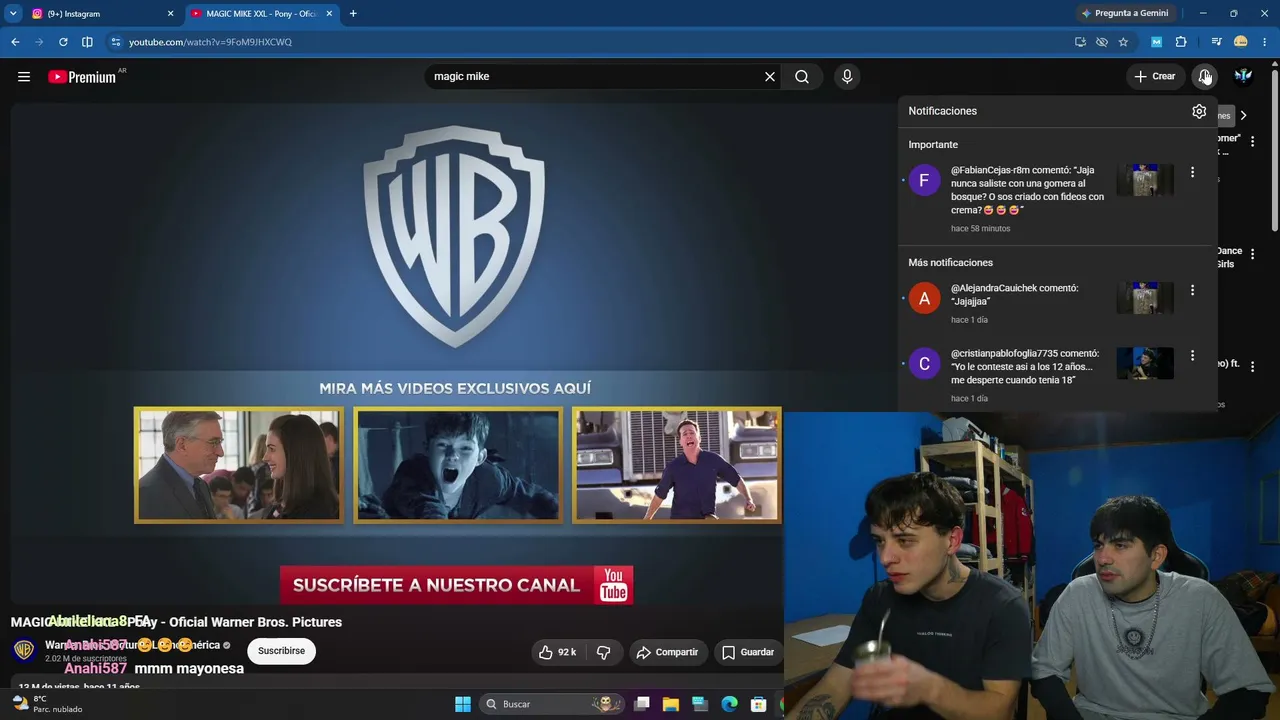Click FabianCejas notification video thumbnail

click(x=1145, y=180)
